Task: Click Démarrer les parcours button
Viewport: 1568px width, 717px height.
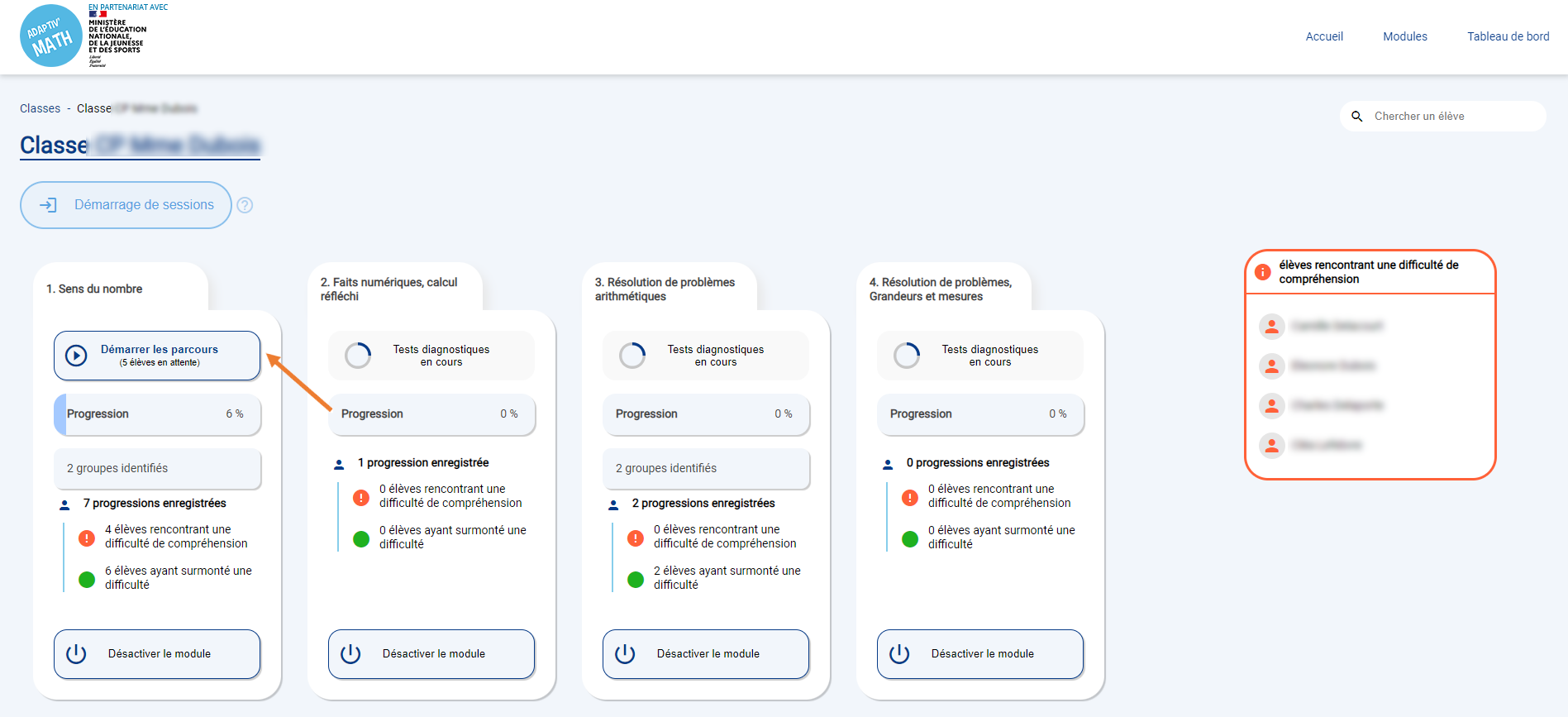Action: pyautogui.click(x=157, y=356)
